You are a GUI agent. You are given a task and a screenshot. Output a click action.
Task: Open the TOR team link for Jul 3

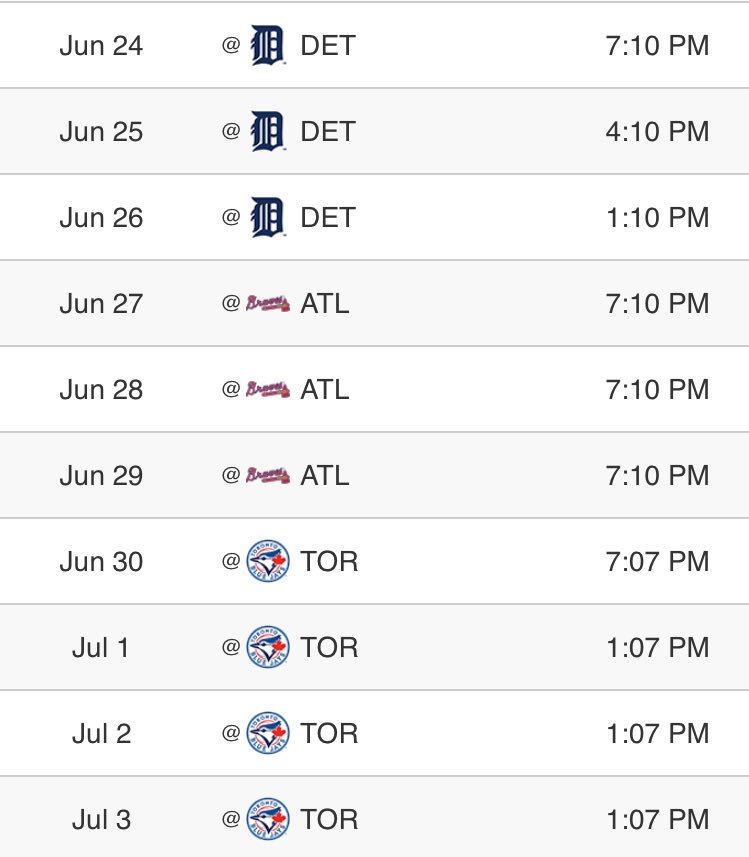(x=329, y=820)
